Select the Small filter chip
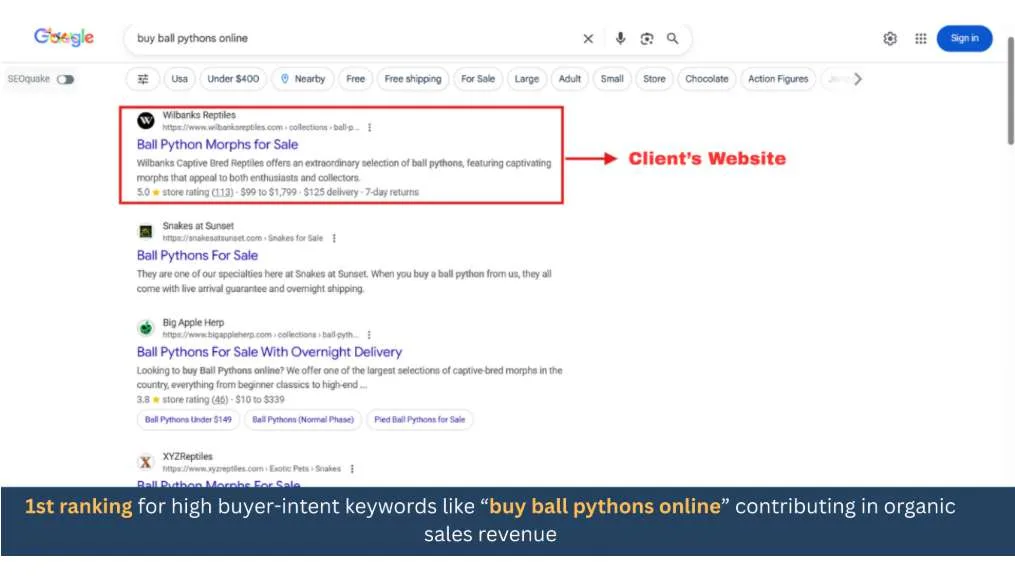 click(x=612, y=79)
